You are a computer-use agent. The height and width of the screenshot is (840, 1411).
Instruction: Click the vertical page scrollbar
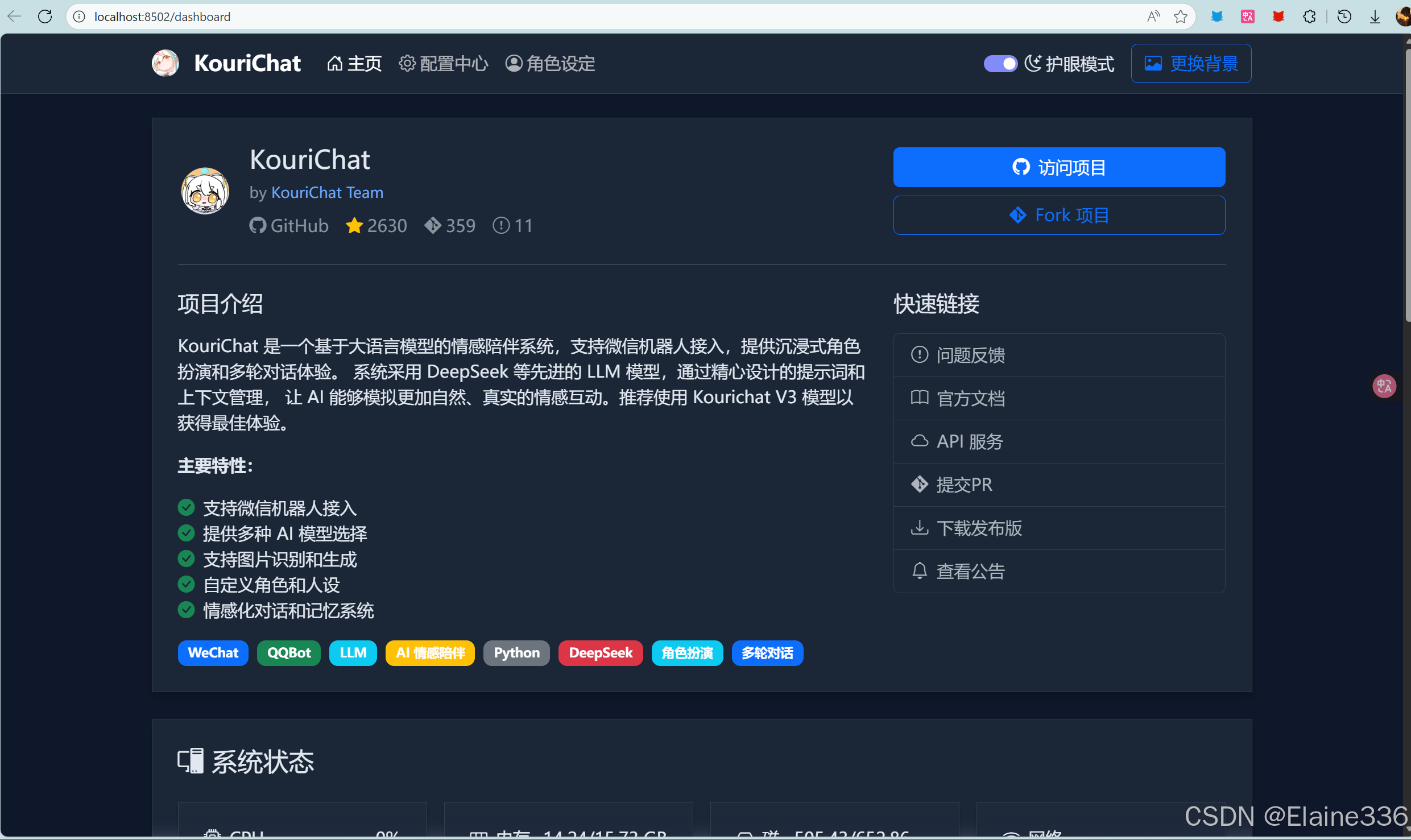click(x=1408, y=185)
